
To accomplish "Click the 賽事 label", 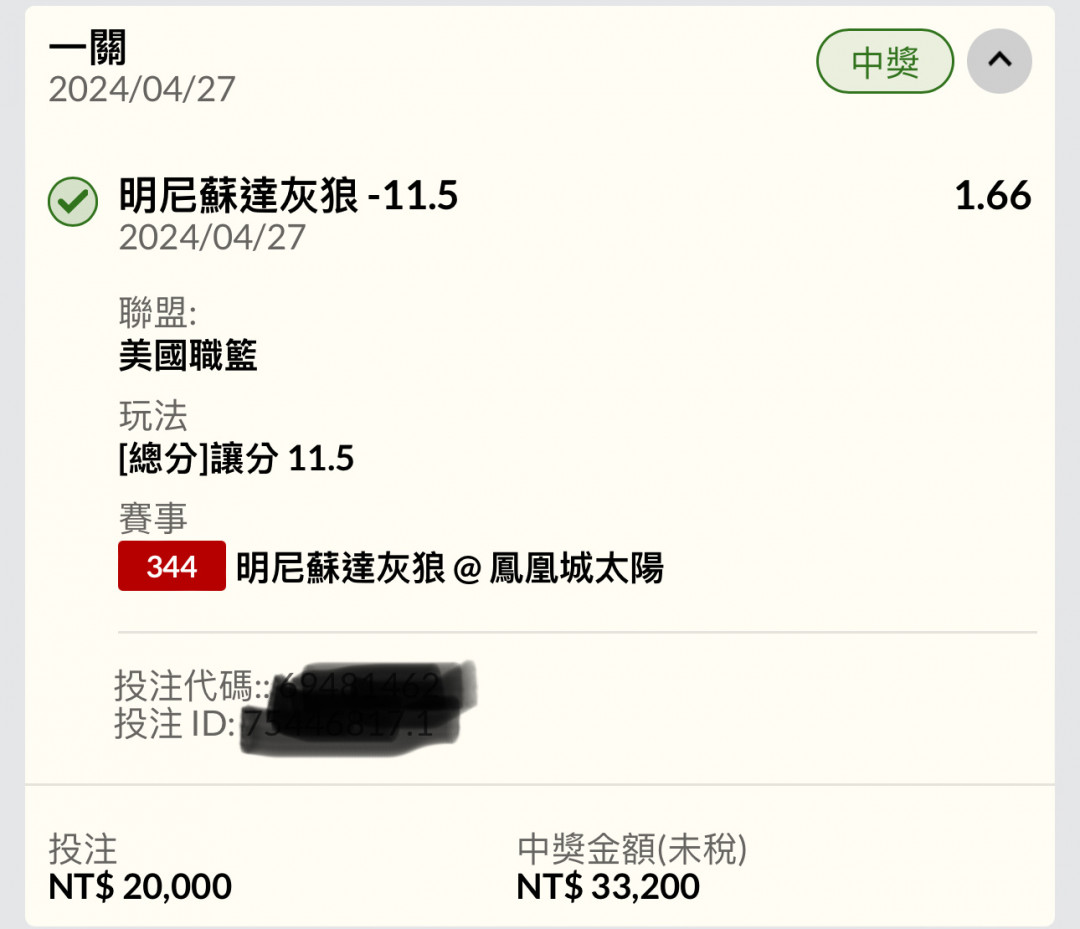I will [x=153, y=518].
